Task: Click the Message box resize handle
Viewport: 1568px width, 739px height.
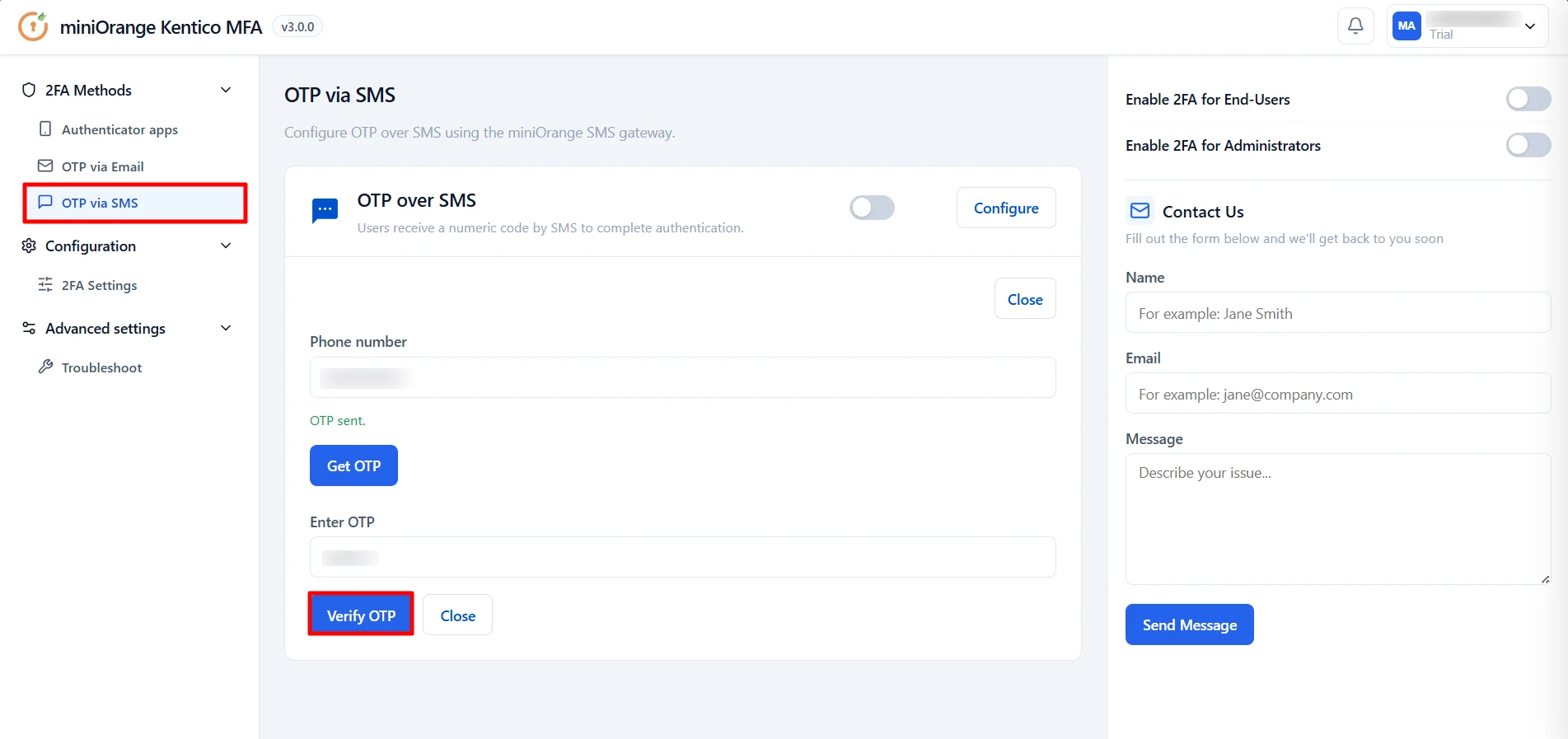Action: 1545,579
